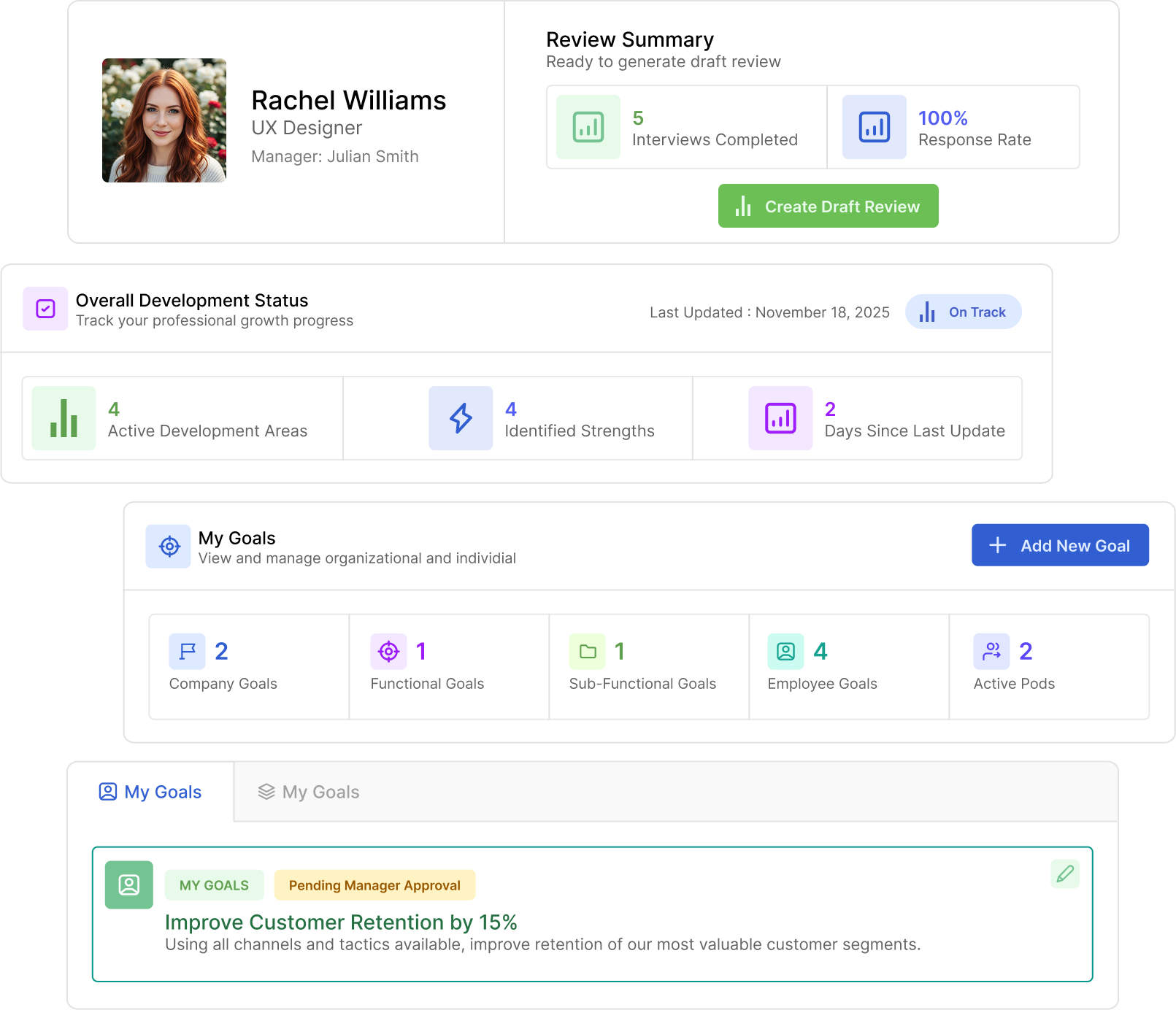Click the Active Pods people icon

[991, 651]
